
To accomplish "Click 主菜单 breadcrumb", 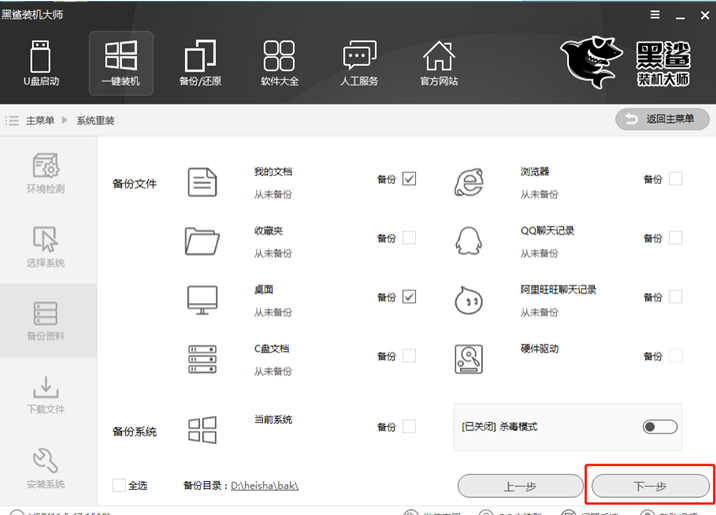I will click(40, 121).
